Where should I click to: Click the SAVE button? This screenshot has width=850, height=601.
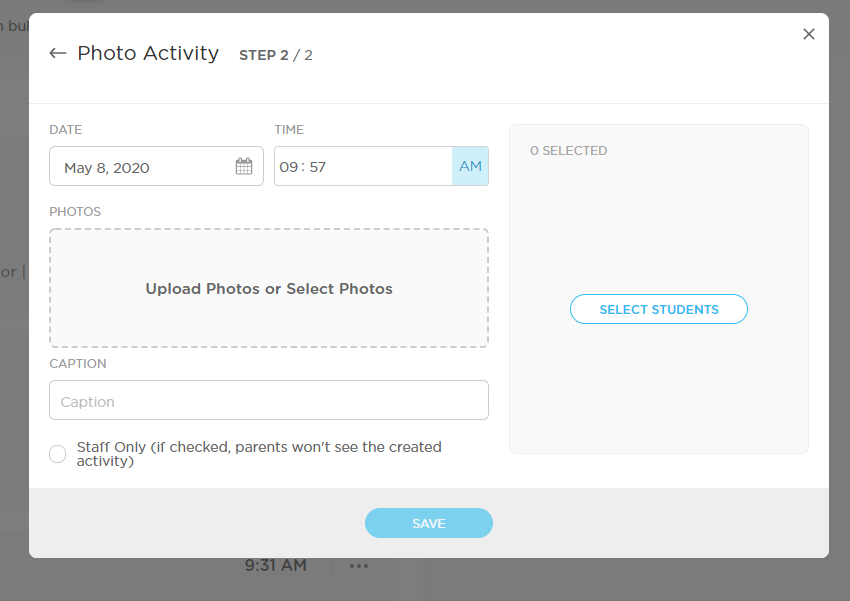(428, 523)
